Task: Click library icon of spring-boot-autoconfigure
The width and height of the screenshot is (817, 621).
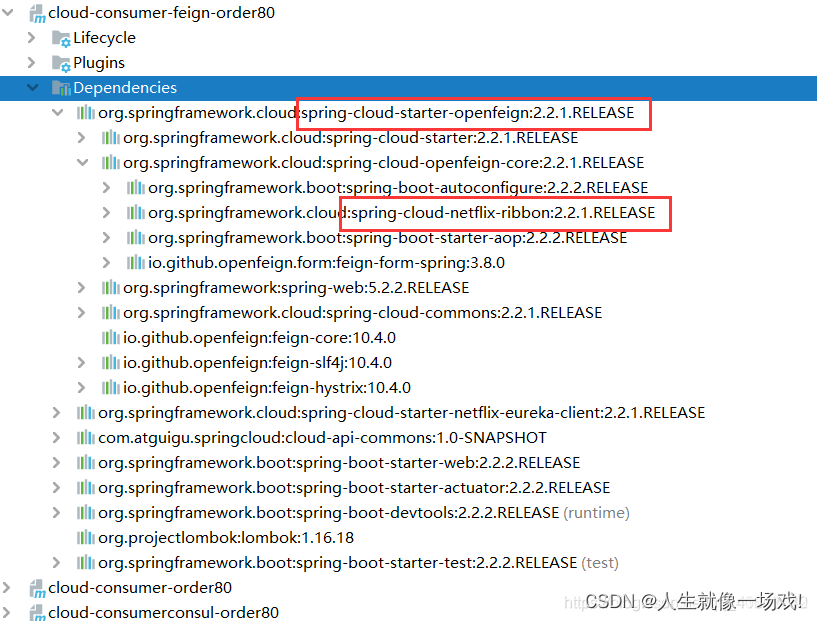Action: (135, 188)
